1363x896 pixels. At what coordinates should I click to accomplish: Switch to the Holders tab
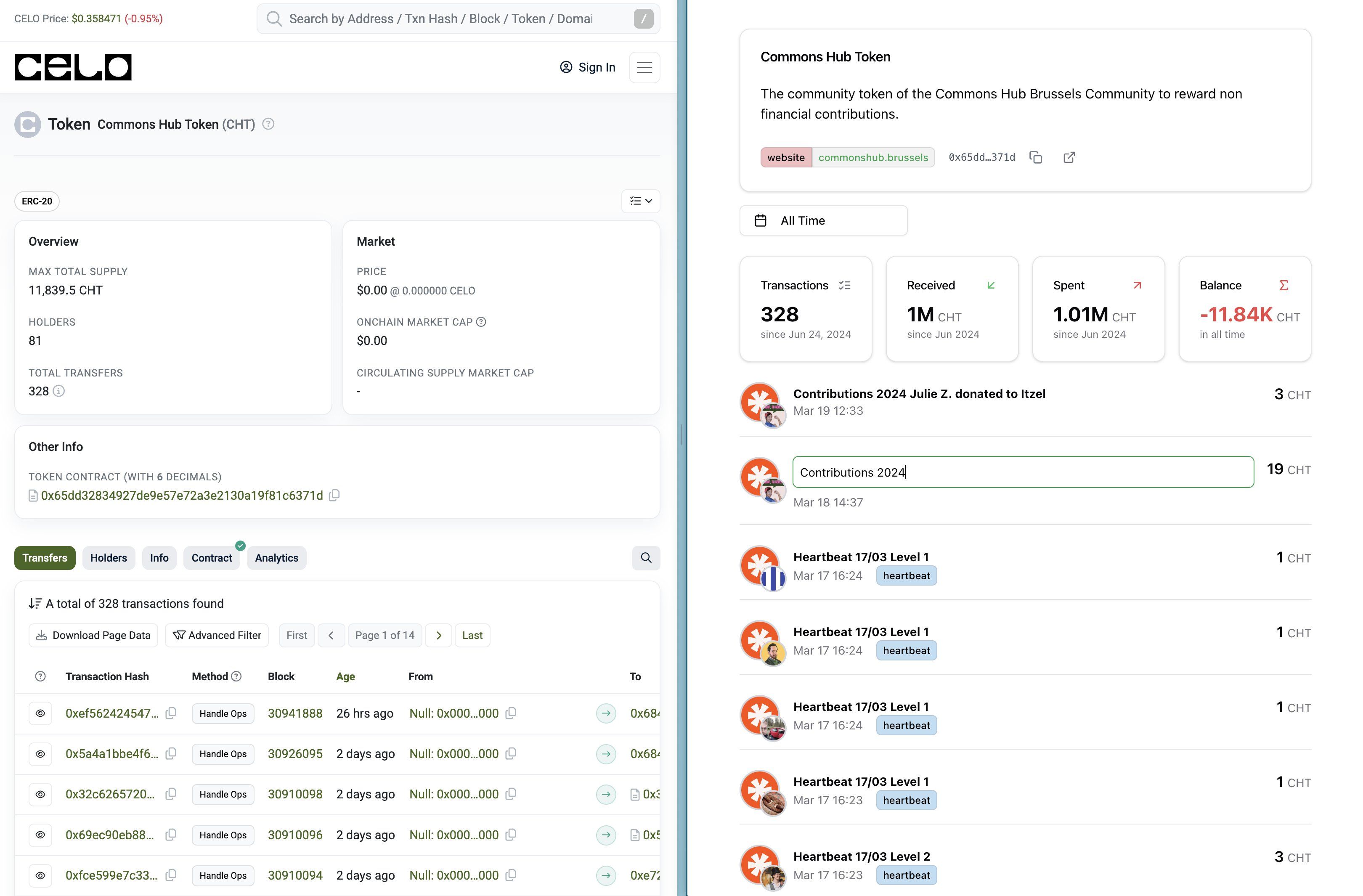tap(108, 558)
